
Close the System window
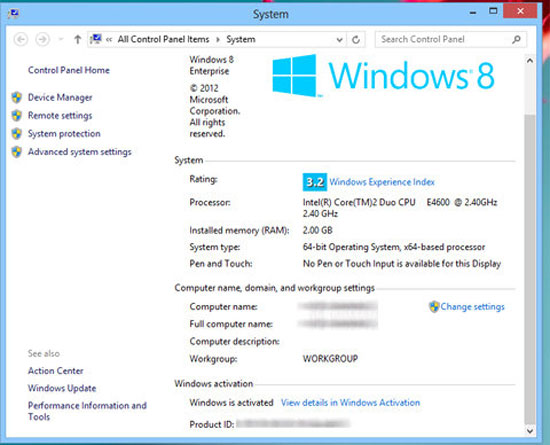tap(520, 11)
